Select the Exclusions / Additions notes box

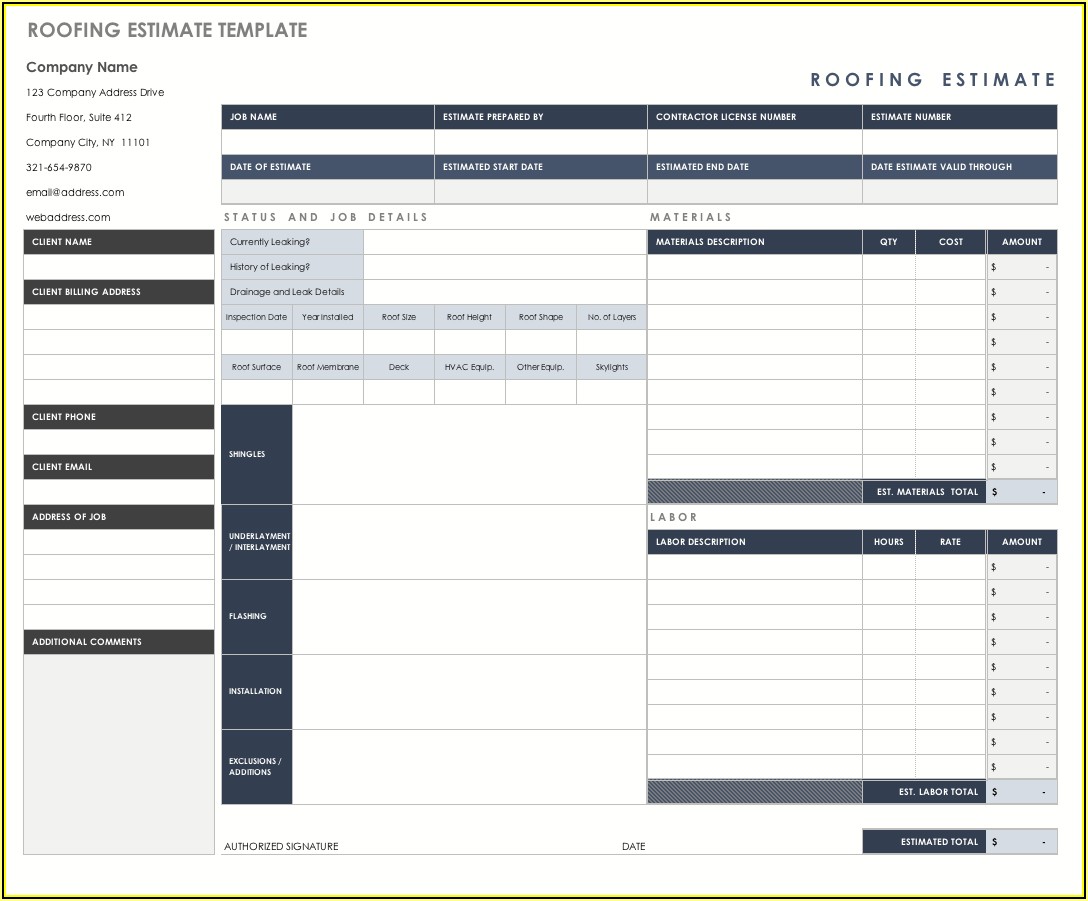point(469,767)
